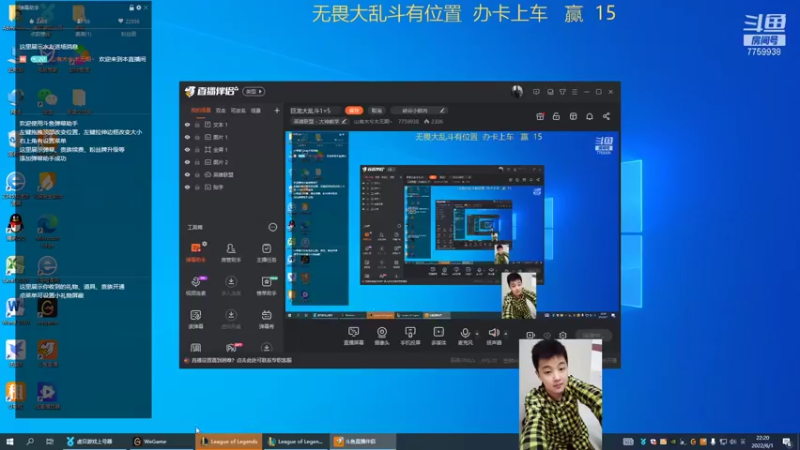The height and width of the screenshot is (450, 800).
Task: Open the streamer tasks tool
Action: click(266, 252)
